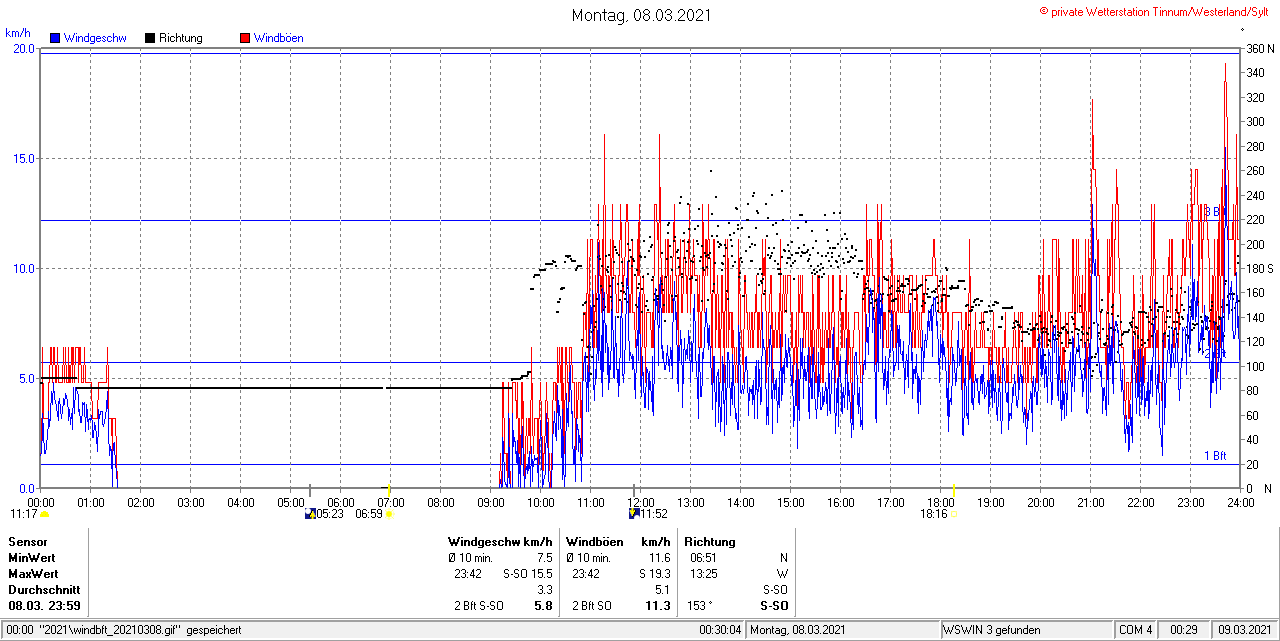The image size is (1280, 641).
Task: Click the 20.0 value on the speed axis
Action: (x=24, y=48)
